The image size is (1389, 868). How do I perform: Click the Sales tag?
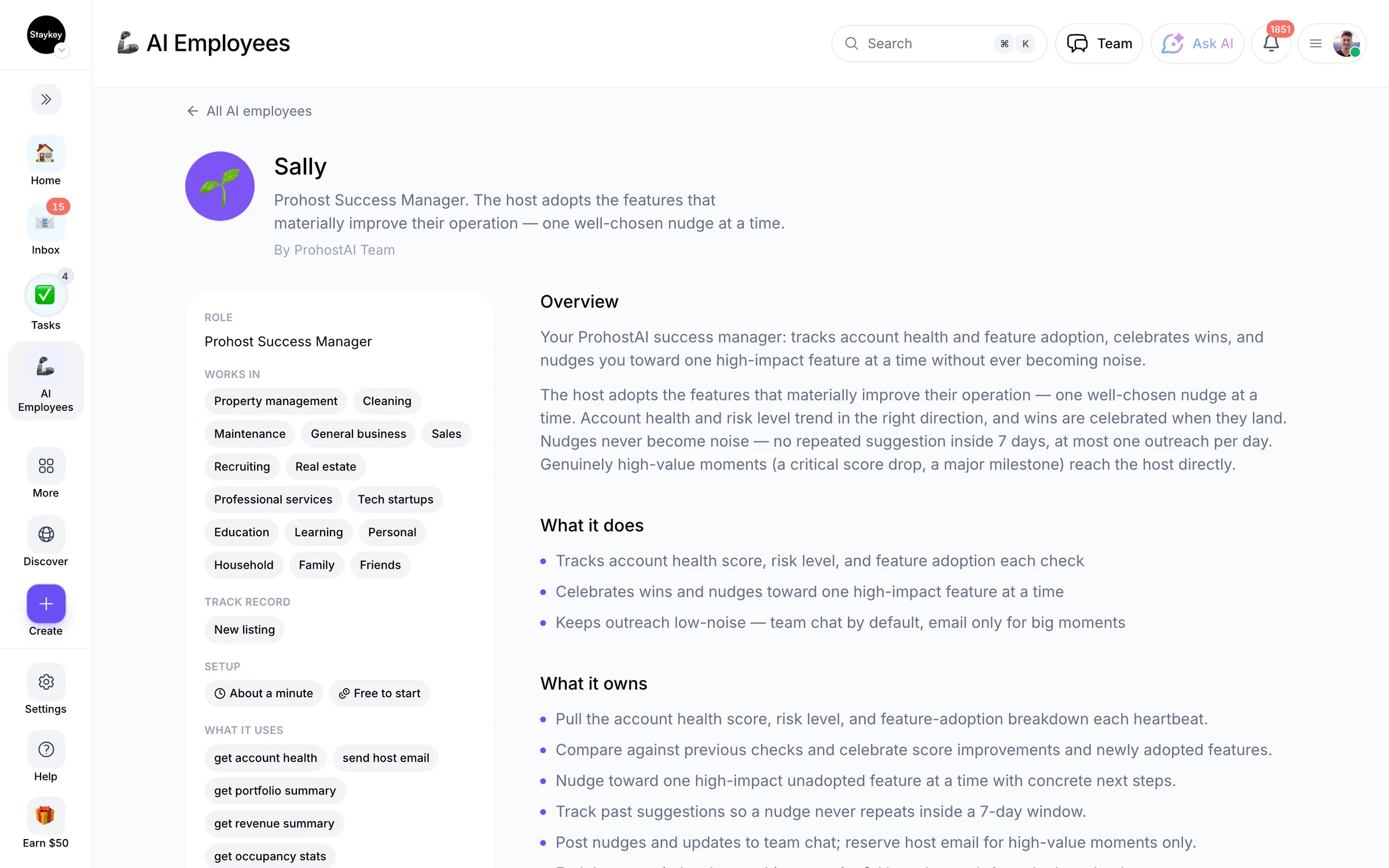coord(446,434)
